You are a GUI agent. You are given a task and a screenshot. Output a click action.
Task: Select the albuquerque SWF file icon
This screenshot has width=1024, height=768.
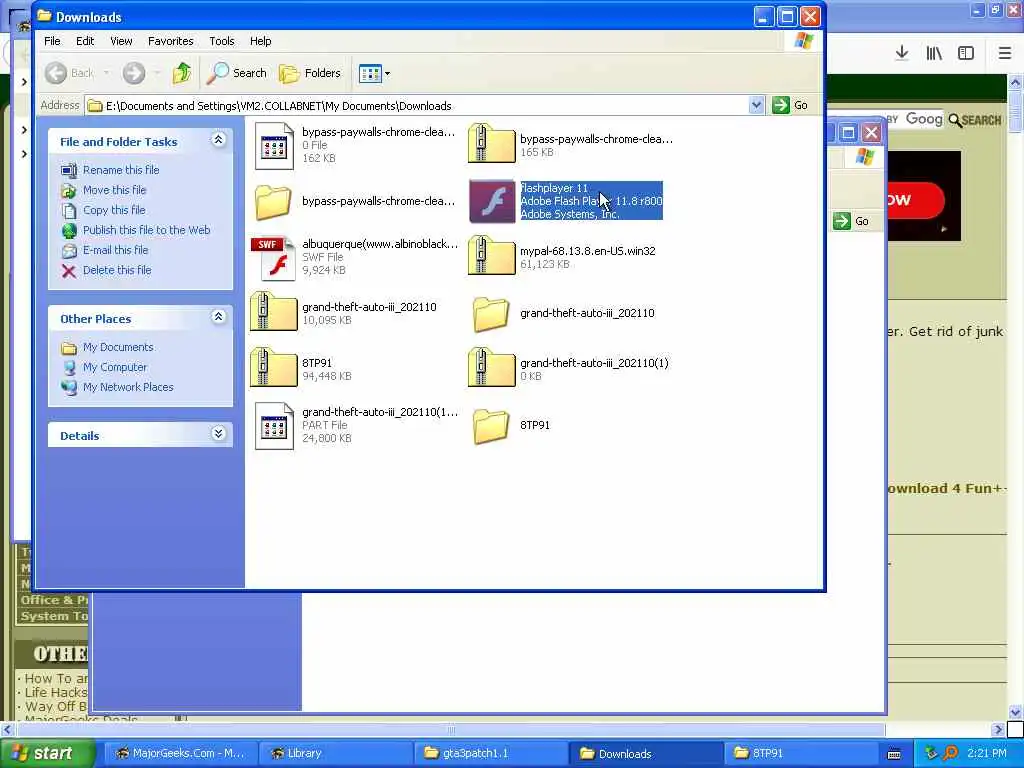coord(274,258)
